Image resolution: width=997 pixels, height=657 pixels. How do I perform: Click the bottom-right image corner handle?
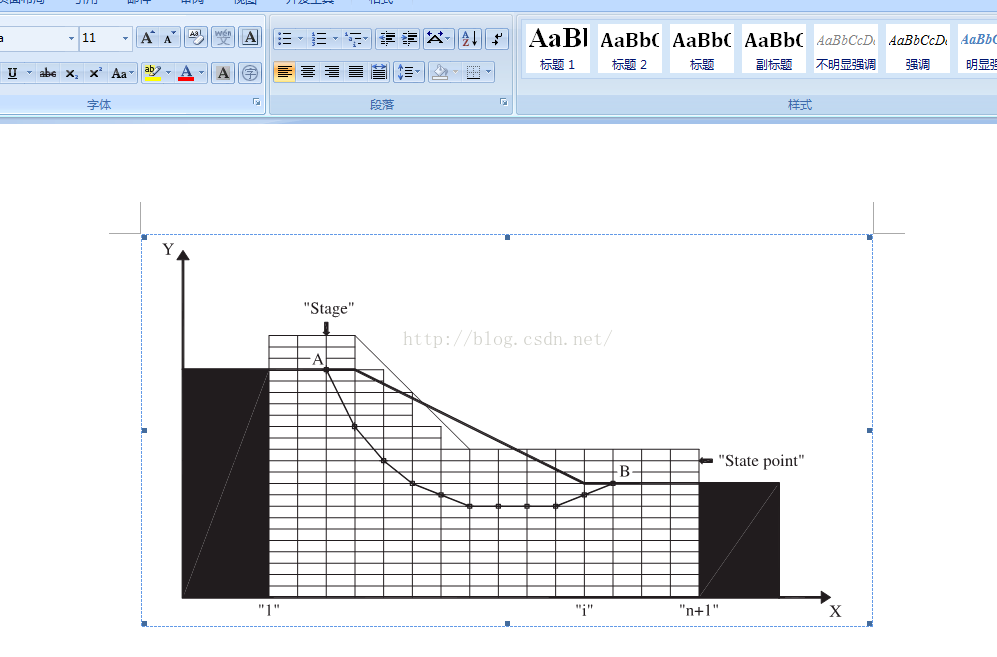870,624
